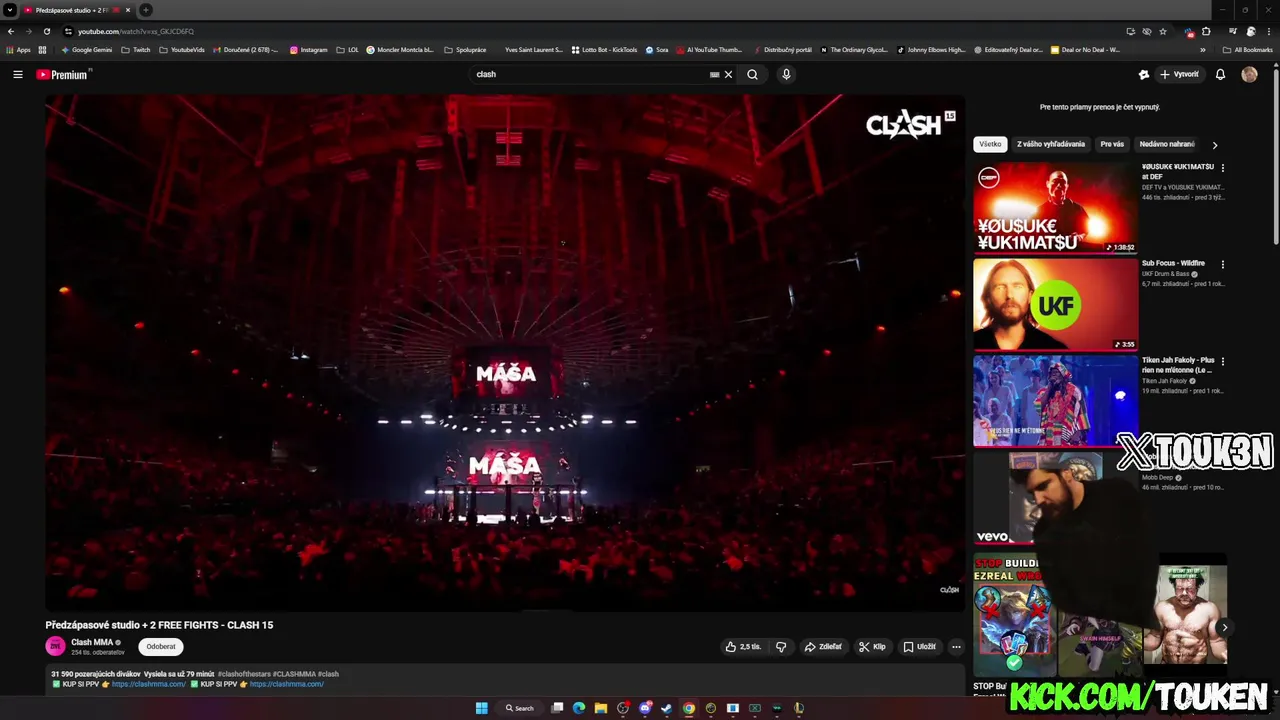Open the Clash MMA channel avatar

[x=55, y=646]
